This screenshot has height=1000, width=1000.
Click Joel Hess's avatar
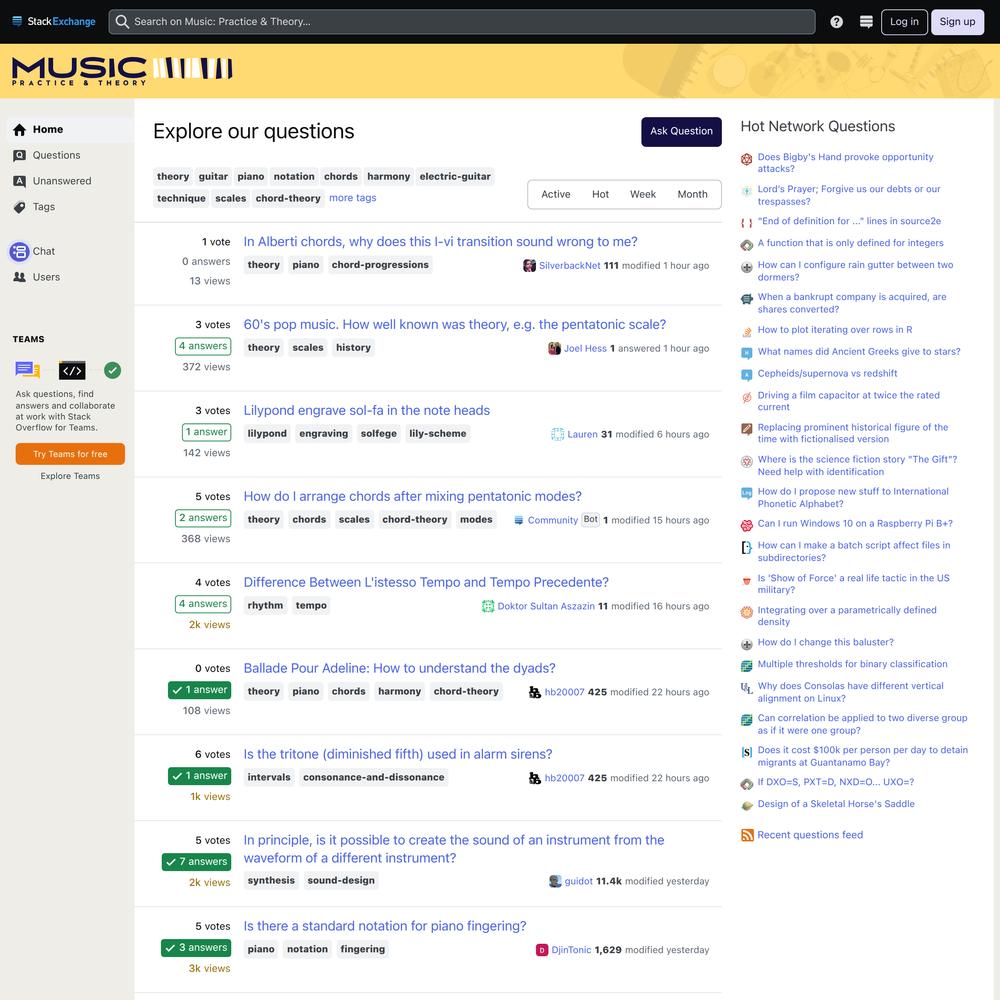point(554,348)
